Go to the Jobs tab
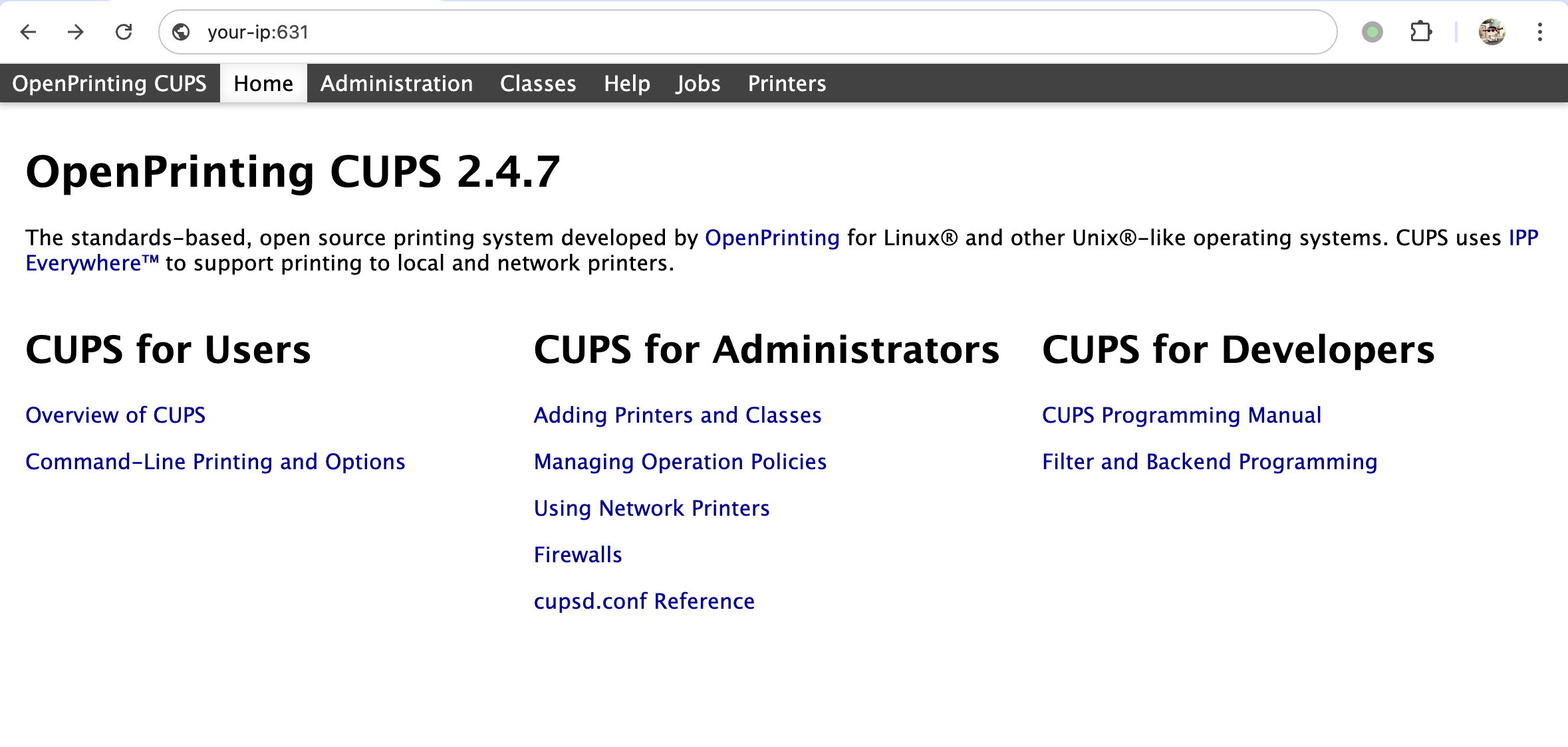This screenshot has height=747, width=1568. [x=698, y=84]
